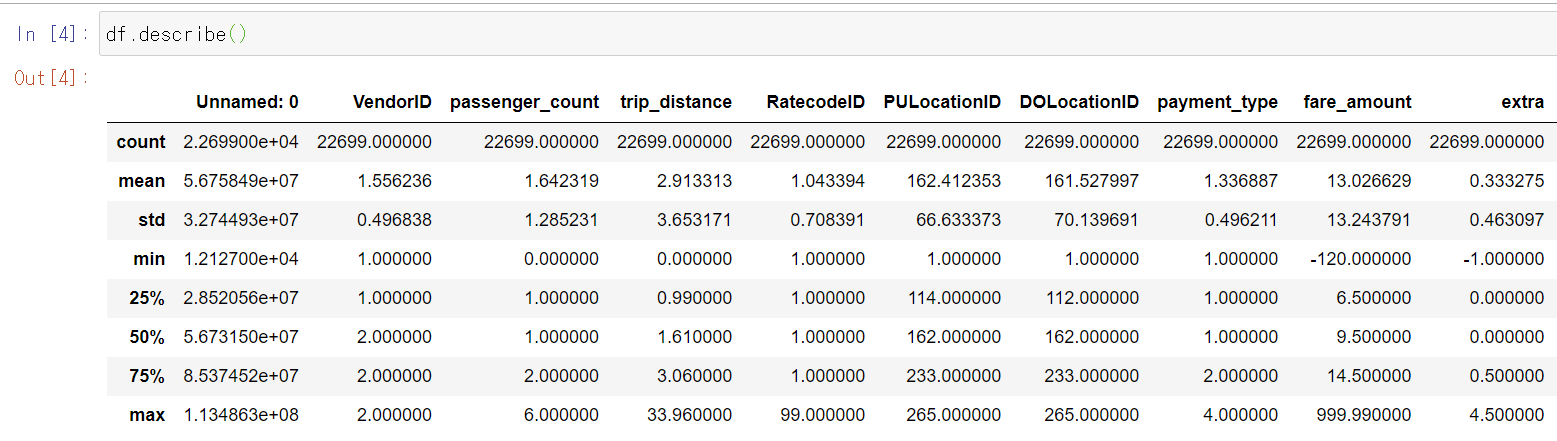The width and height of the screenshot is (1557, 441).
Task: Click the df.describe() code input cell
Action: (828, 34)
